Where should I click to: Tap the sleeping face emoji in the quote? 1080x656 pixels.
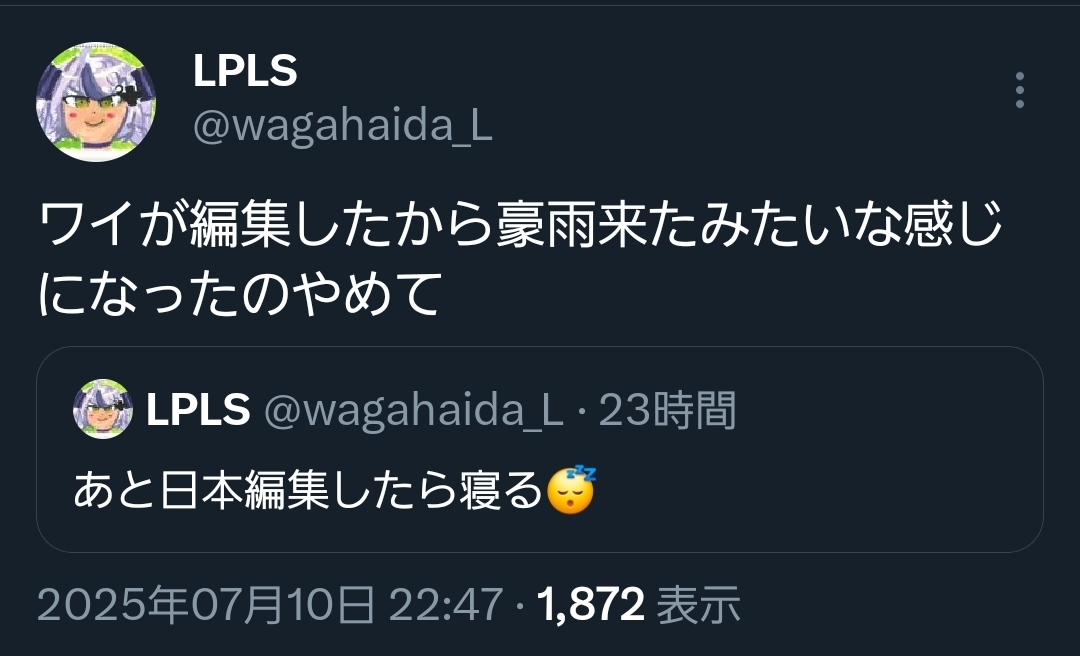click(571, 490)
